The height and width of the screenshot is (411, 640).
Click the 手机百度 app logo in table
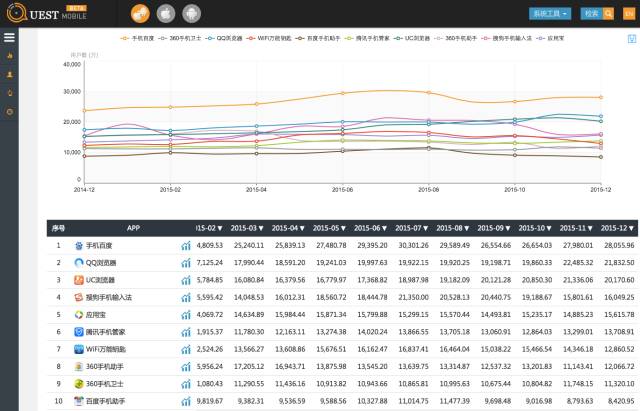[79, 246]
